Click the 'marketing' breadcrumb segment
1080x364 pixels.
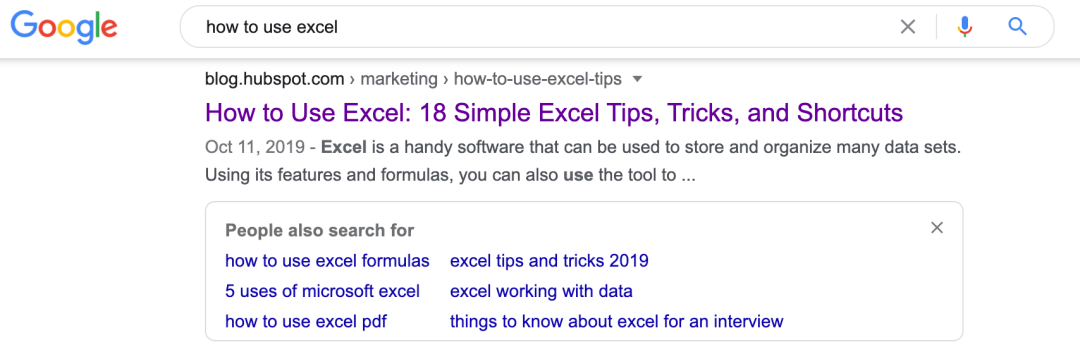point(399,79)
